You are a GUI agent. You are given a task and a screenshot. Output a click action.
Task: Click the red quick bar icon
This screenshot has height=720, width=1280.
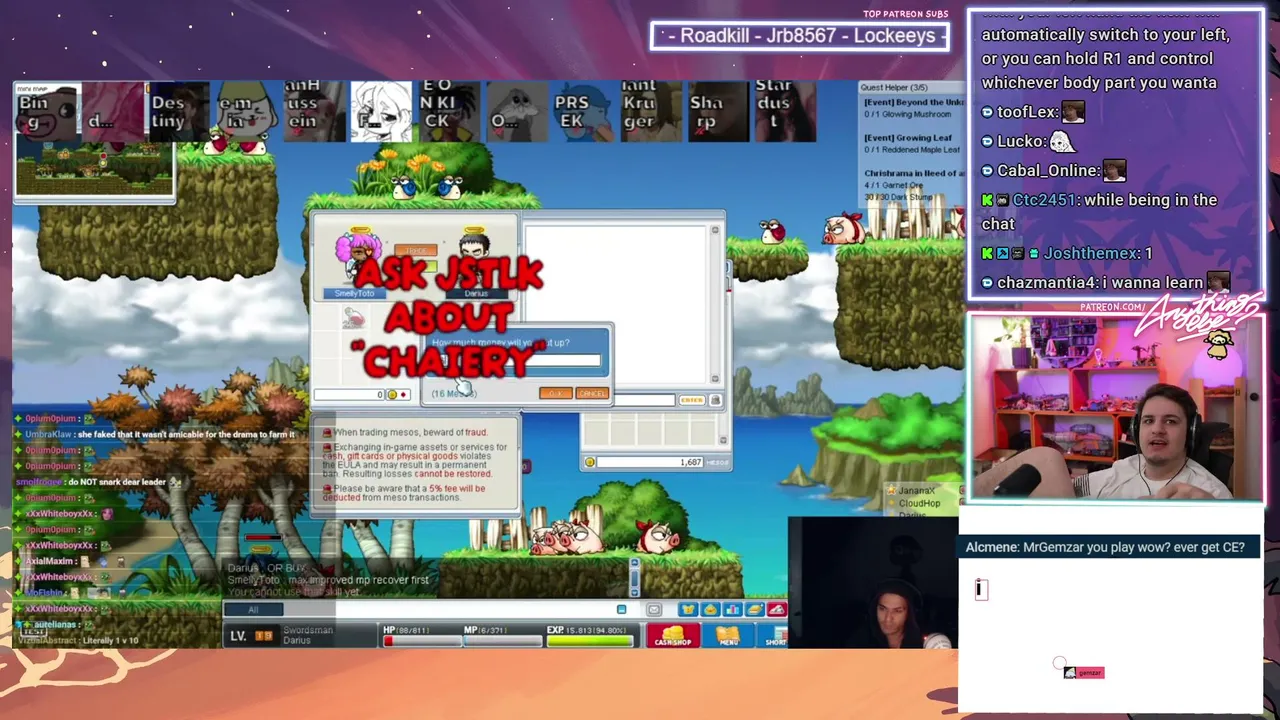777,610
